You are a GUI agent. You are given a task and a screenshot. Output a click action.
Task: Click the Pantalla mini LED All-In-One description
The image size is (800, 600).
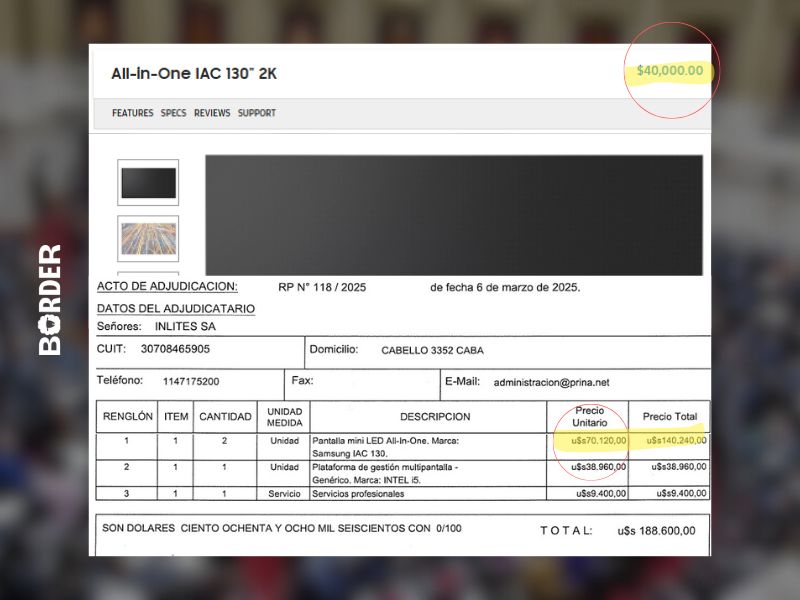click(x=386, y=447)
